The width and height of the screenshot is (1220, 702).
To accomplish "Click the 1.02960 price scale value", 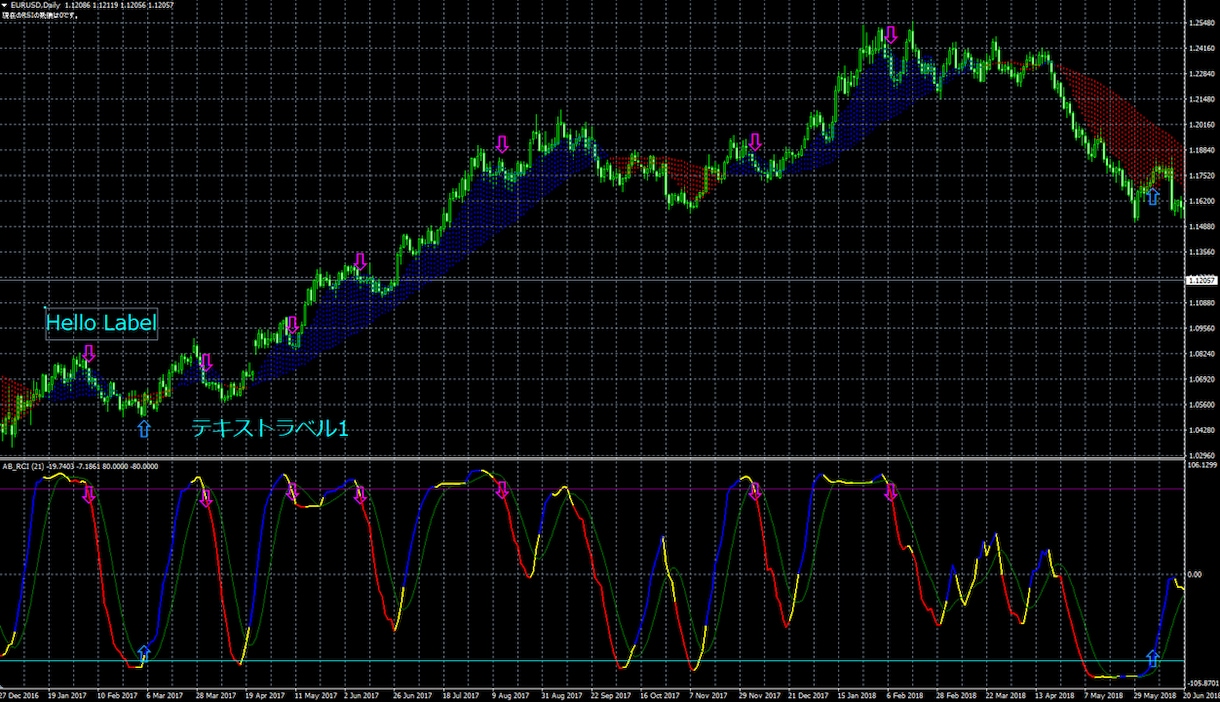I will (1200, 455).
